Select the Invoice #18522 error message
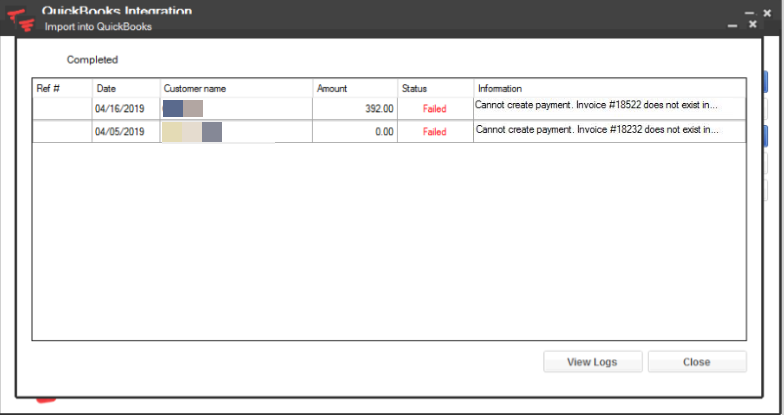784x415 pixels. 596,105
